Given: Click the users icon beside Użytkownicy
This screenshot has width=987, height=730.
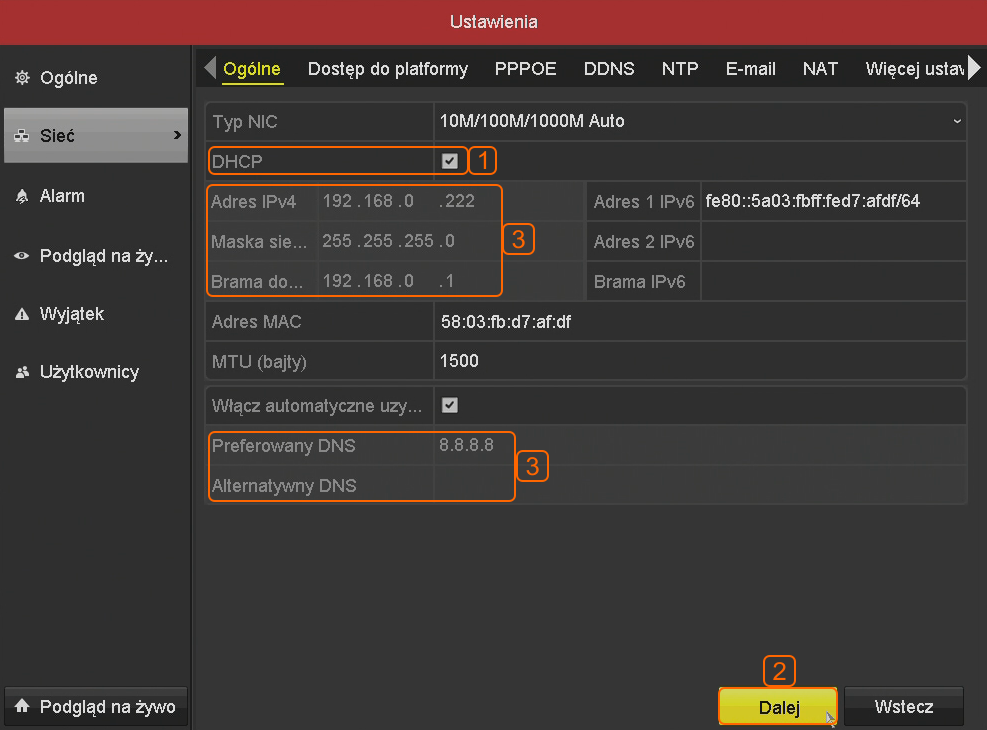Looking at the screenshot, I should [x=22, y=373].
